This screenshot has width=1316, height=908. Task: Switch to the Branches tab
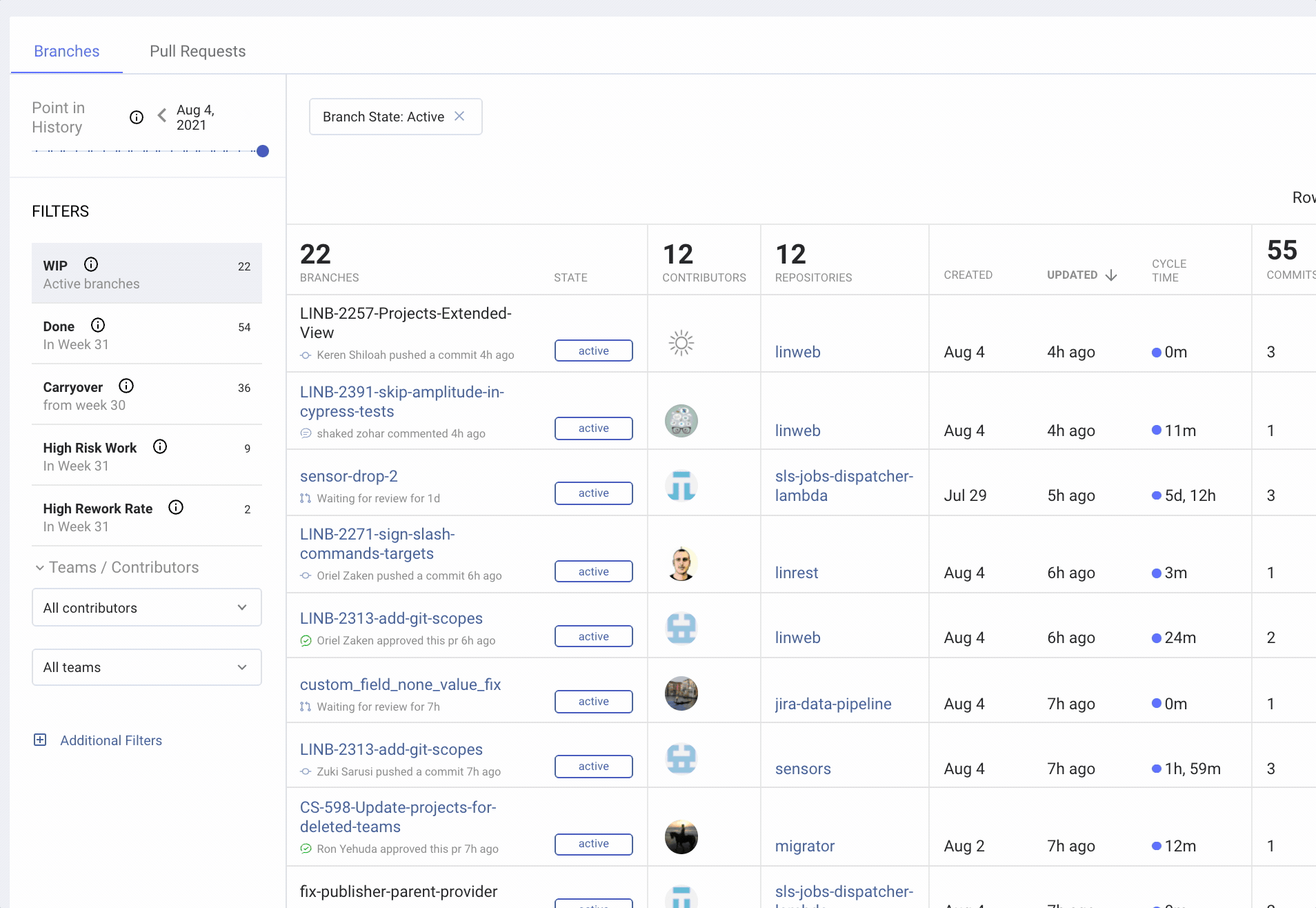point(66,51)
